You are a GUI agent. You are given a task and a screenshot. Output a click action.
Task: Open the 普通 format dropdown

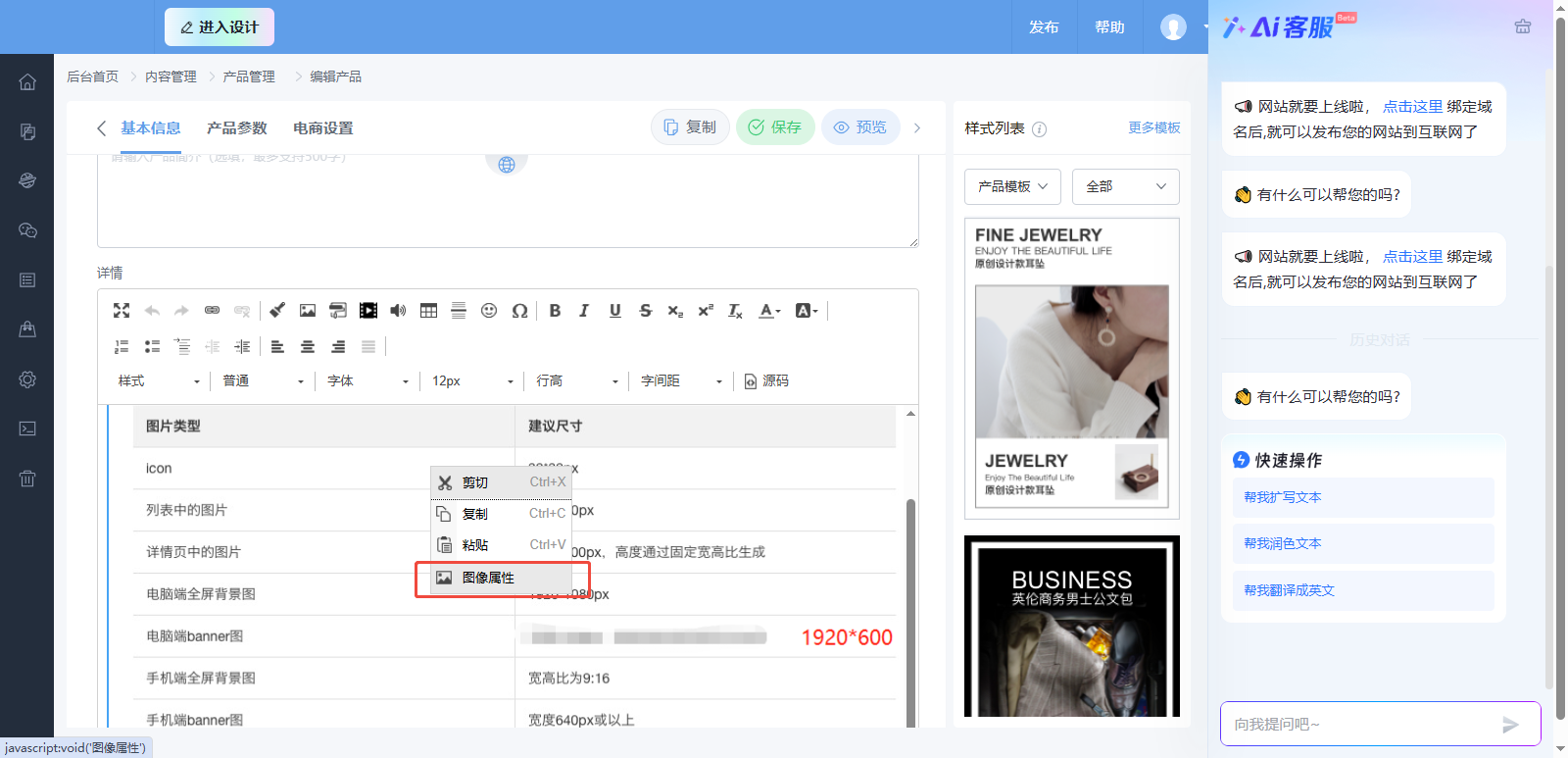pyautogui.click(x=263, y=381)
